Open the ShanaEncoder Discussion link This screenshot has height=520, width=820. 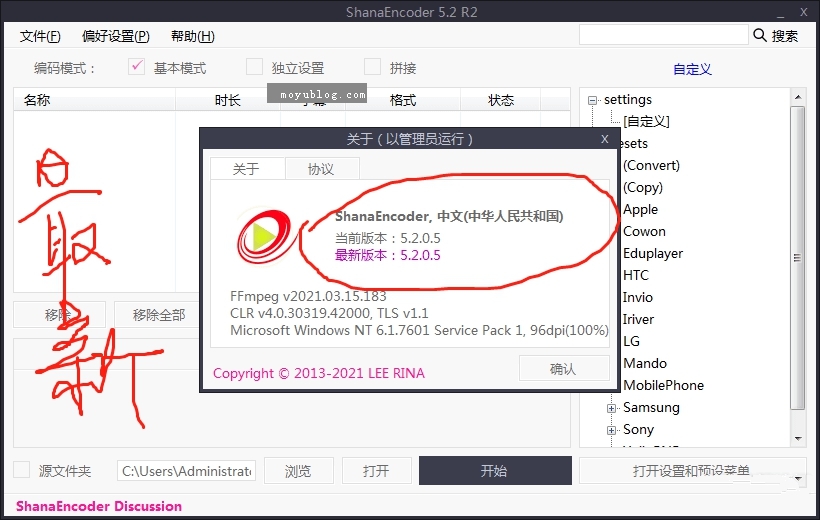pos(99,506)
